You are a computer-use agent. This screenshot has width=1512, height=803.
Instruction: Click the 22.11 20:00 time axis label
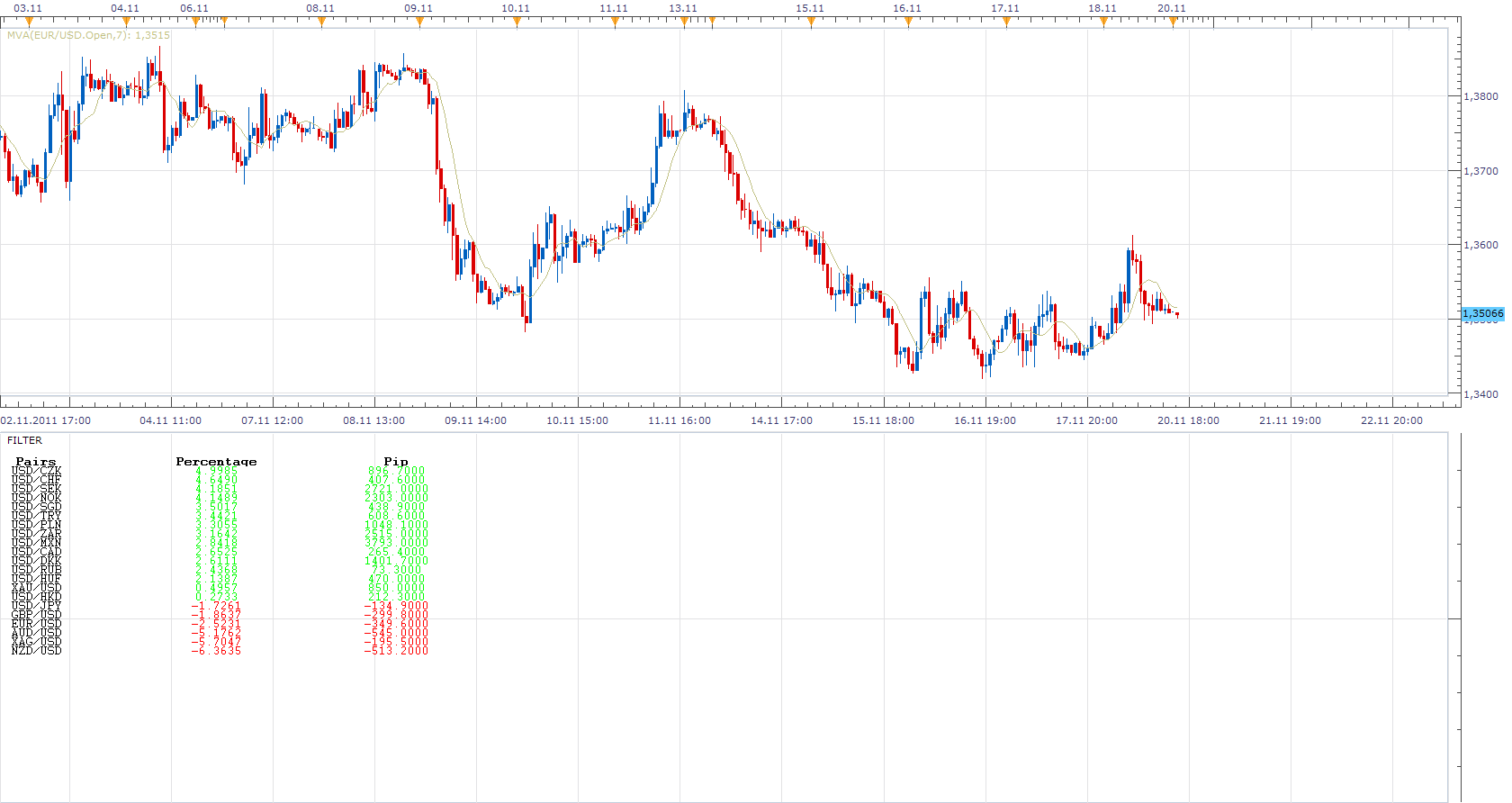tap(1391, 420)
